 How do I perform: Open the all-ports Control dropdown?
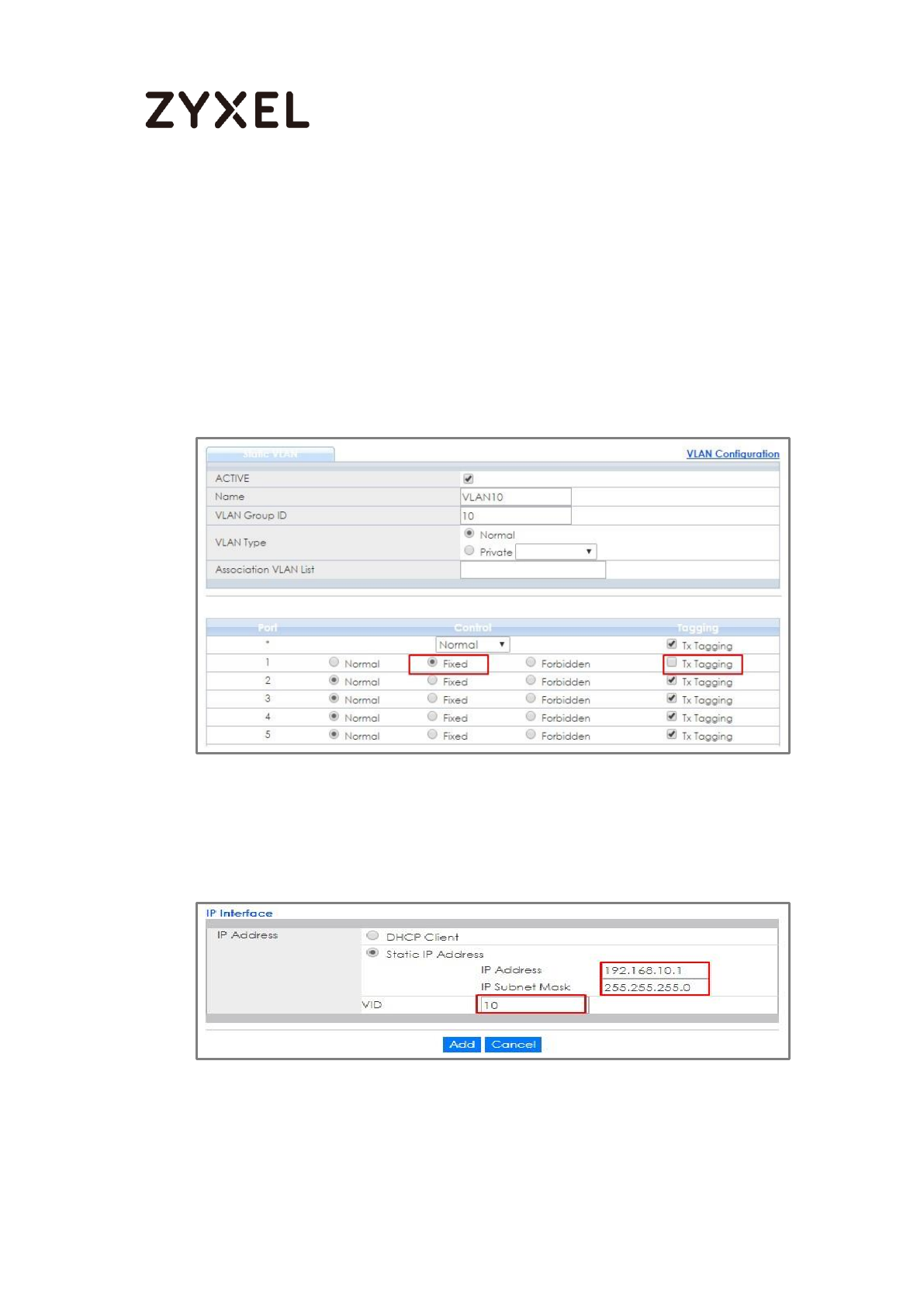pyautogui.click(x=472, y=645)
